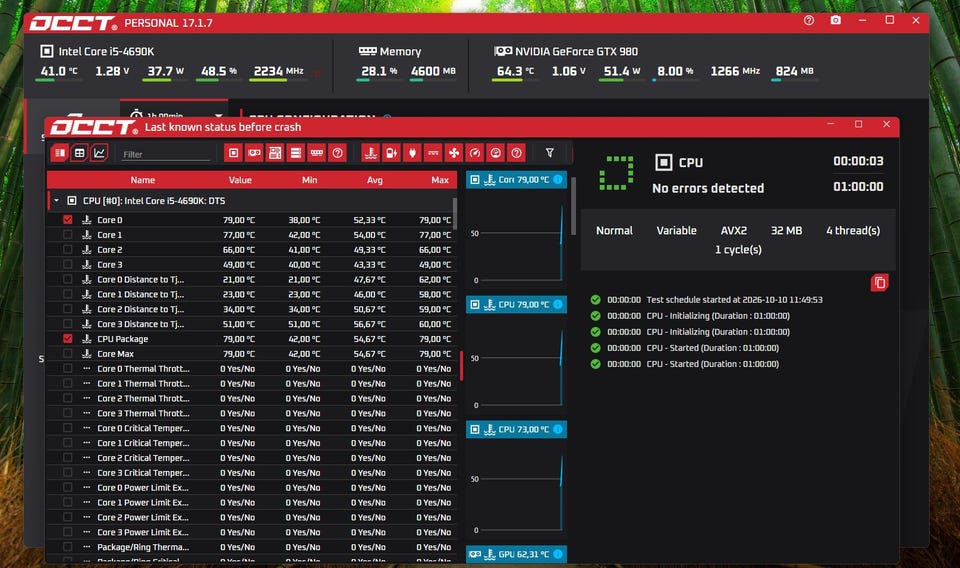Select the CPU 79,00 °C graph header
Screen dimensions: 960x568
point(516,304)
